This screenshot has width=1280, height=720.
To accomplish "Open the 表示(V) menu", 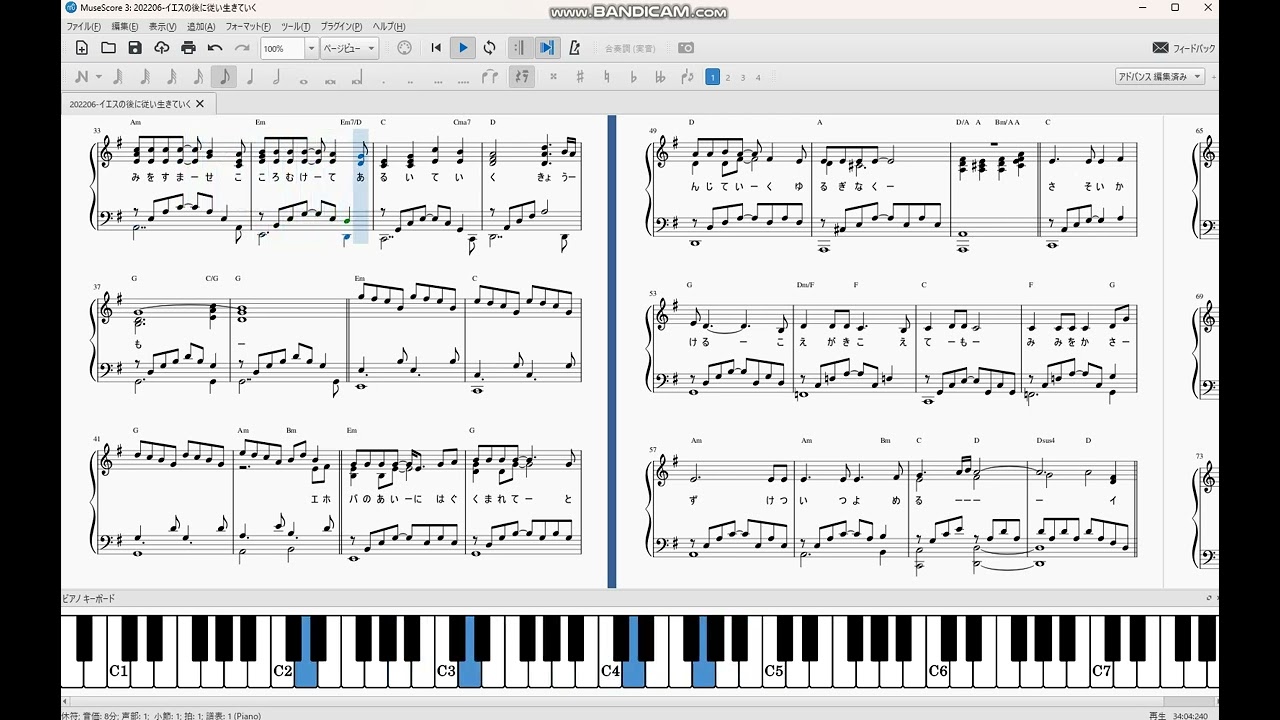I will [x=164, y=26].
